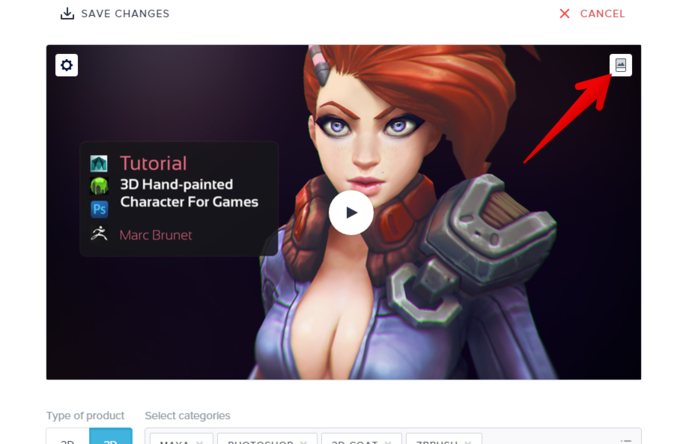This screenshot has height=444, width=686.
Task: Click the Select categories label
Action: click(187, 416)
